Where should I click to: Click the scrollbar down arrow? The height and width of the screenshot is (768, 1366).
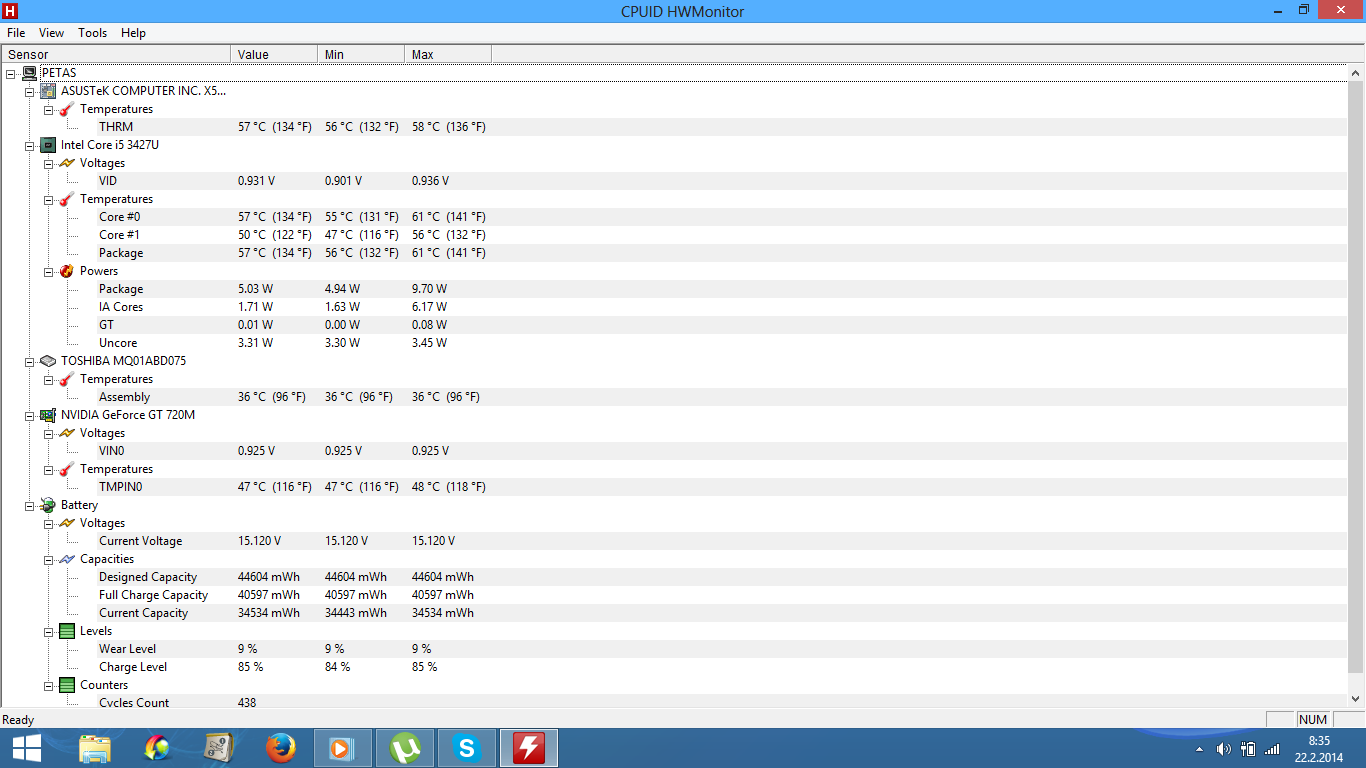(x=1356, y=699)
